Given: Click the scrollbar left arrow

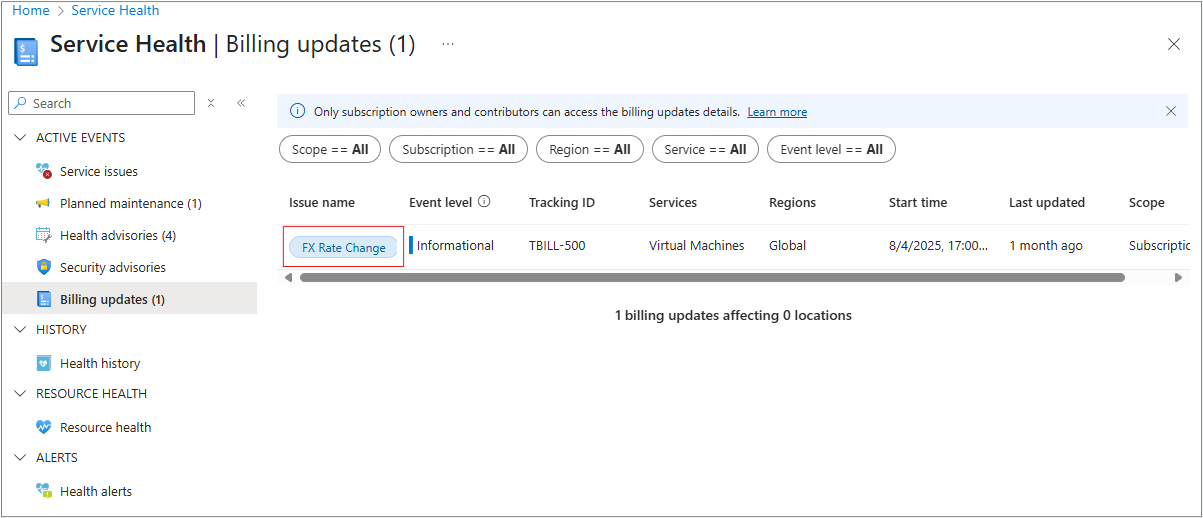Looking at the screenshot, I should point(289,278).
